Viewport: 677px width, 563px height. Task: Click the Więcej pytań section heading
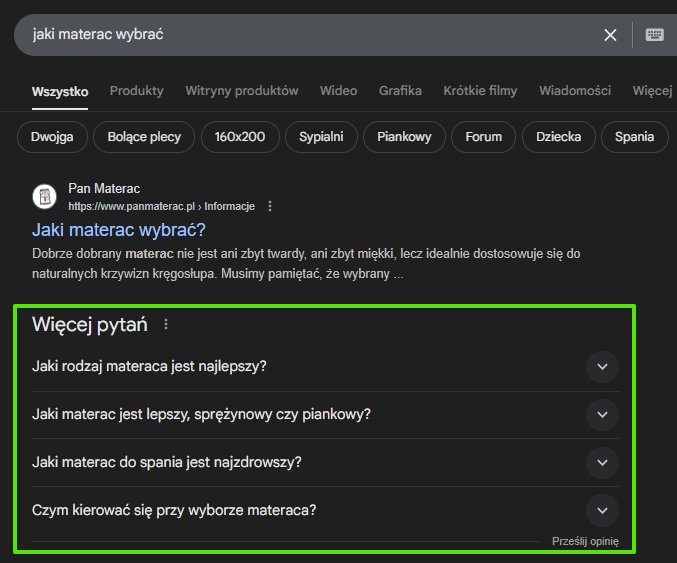coord(90,325)
